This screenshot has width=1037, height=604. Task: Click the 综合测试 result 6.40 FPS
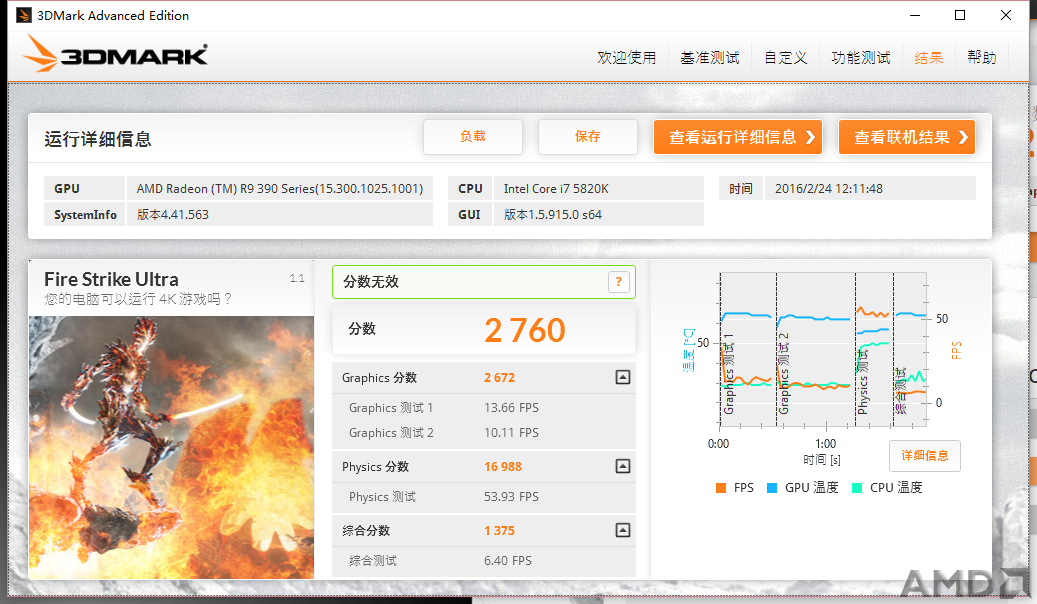coord(508,560)
